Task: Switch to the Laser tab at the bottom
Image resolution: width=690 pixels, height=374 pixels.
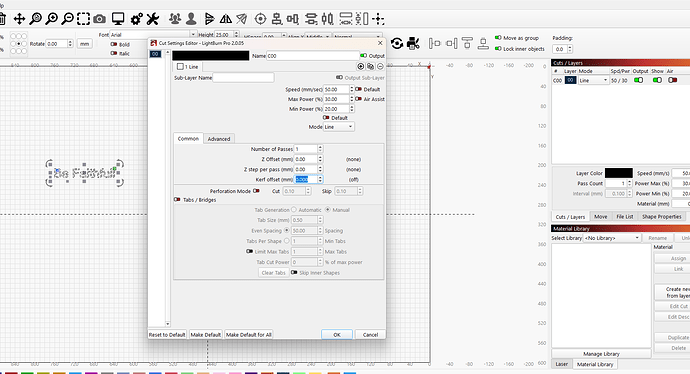Action: 562,364
